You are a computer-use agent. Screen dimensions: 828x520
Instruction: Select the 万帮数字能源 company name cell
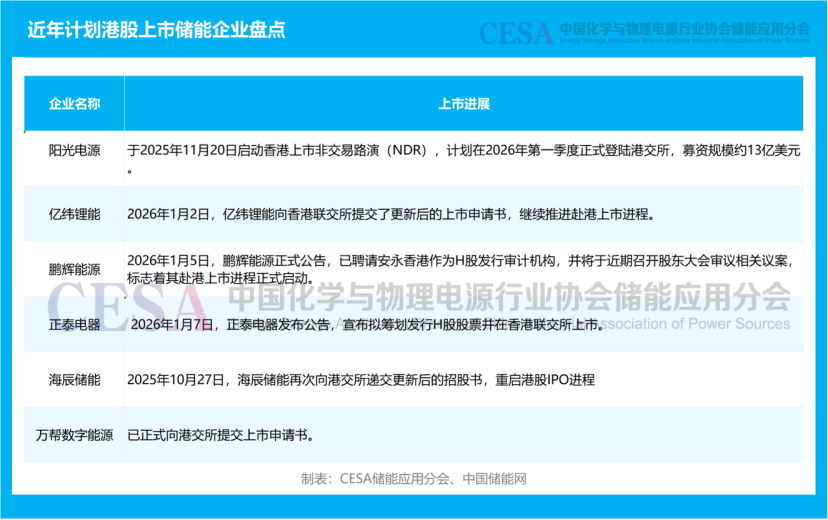pyautogui.click(x=74, y=435)
